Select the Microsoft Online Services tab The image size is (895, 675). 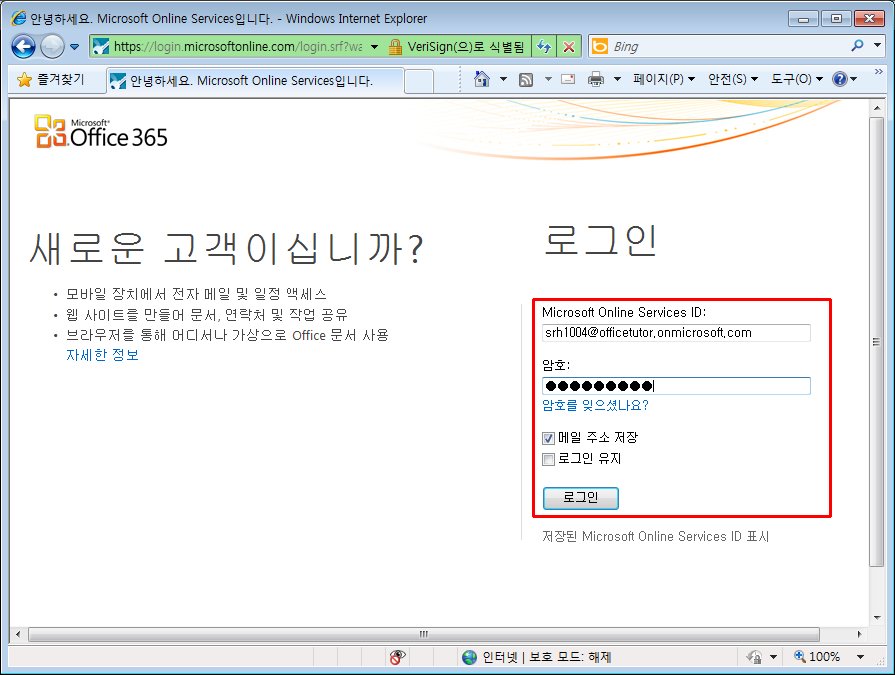point(255,80)
